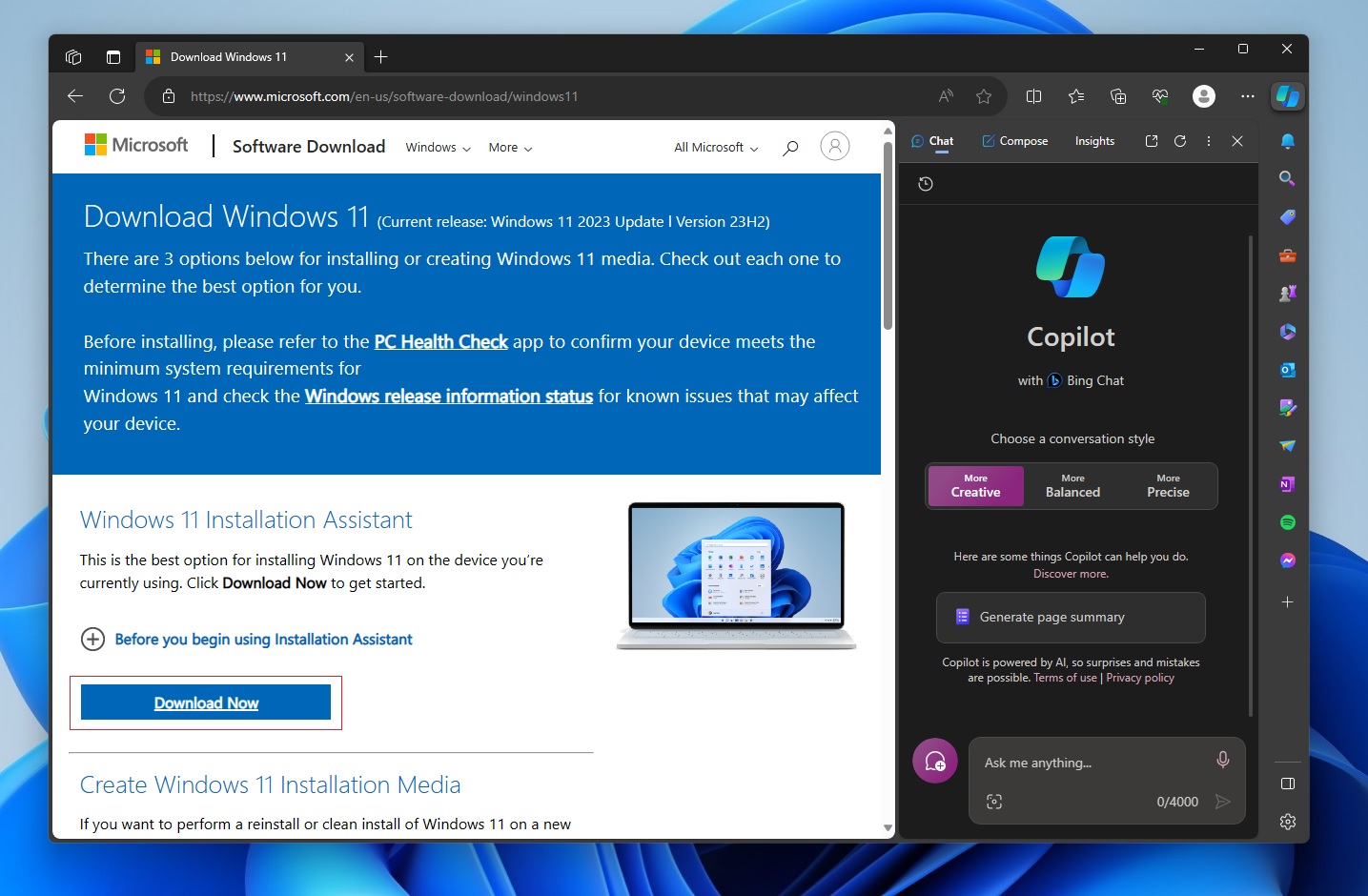Switch to the Compose tab in Copilot
Screen dimensions: 1368x896
coord(1014,140)
